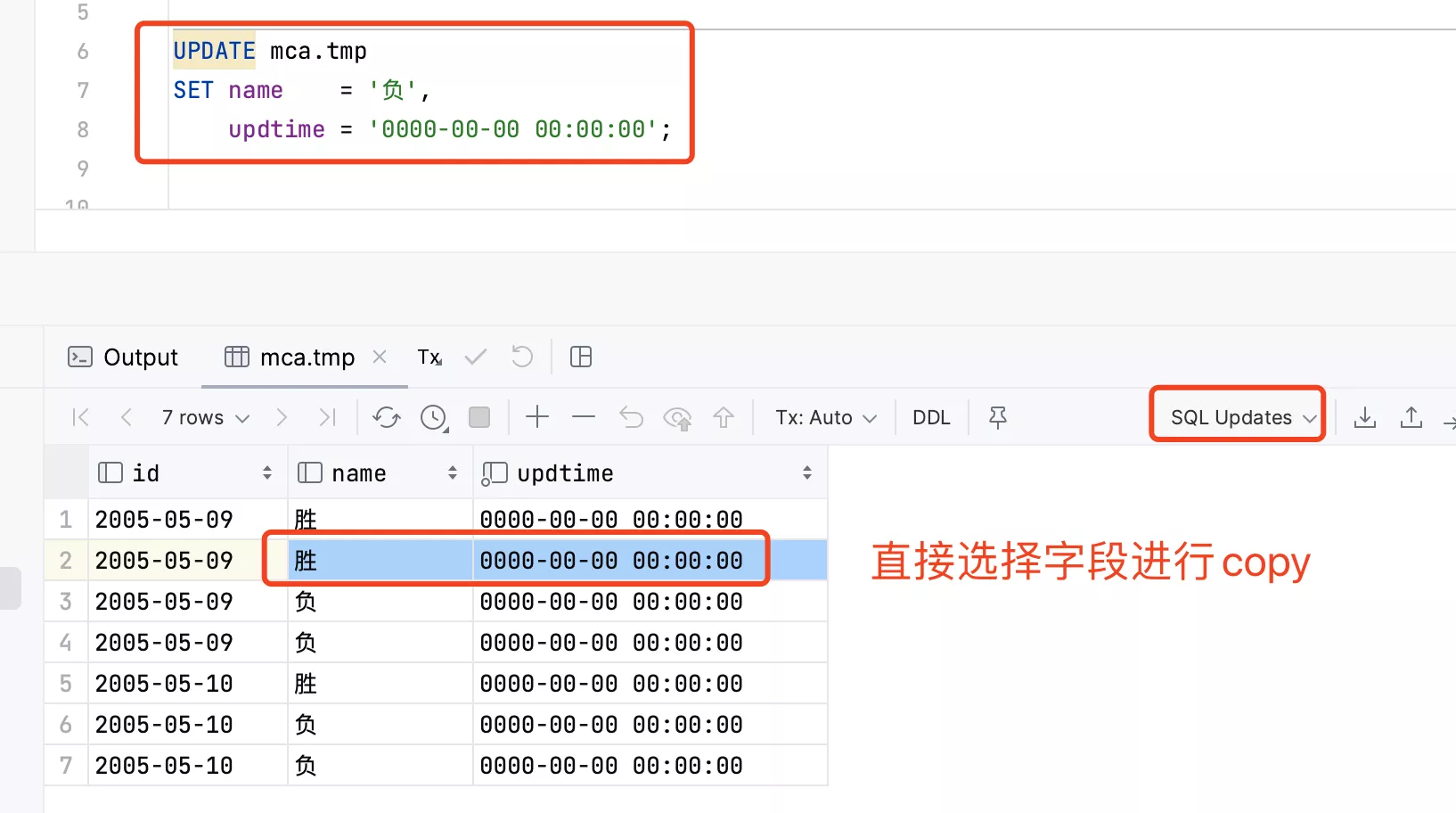Click editor gutter line number 9
The image size is (1456, 813).
click(x=83, y=168)
